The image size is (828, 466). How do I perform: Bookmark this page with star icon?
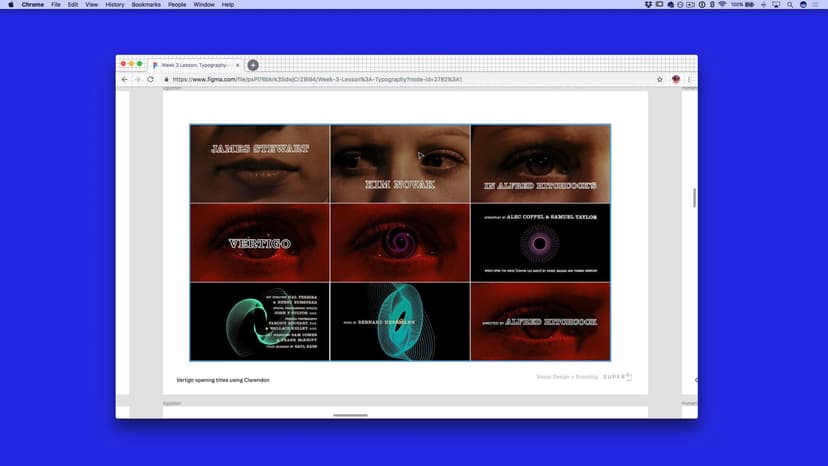pos(660,79)
